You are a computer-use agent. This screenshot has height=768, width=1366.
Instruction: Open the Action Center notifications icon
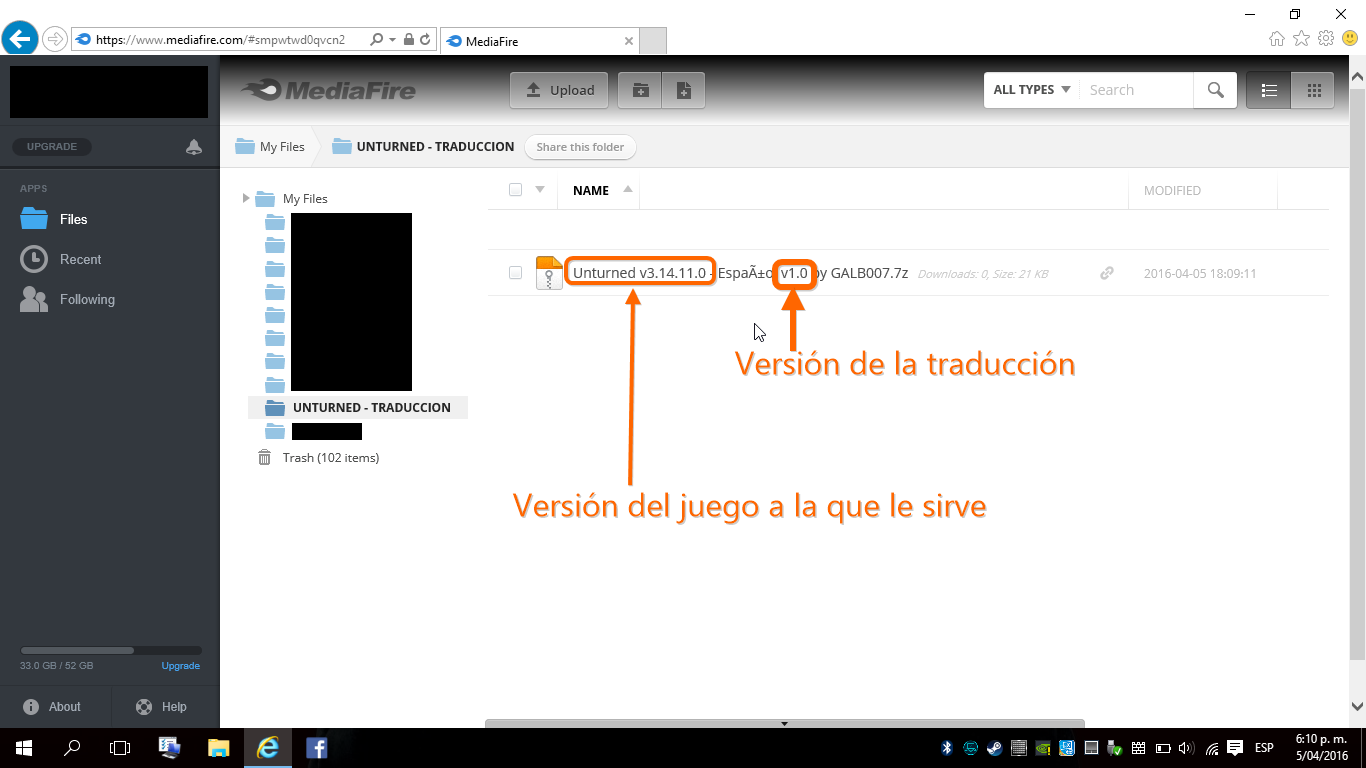pos(1235,748)
